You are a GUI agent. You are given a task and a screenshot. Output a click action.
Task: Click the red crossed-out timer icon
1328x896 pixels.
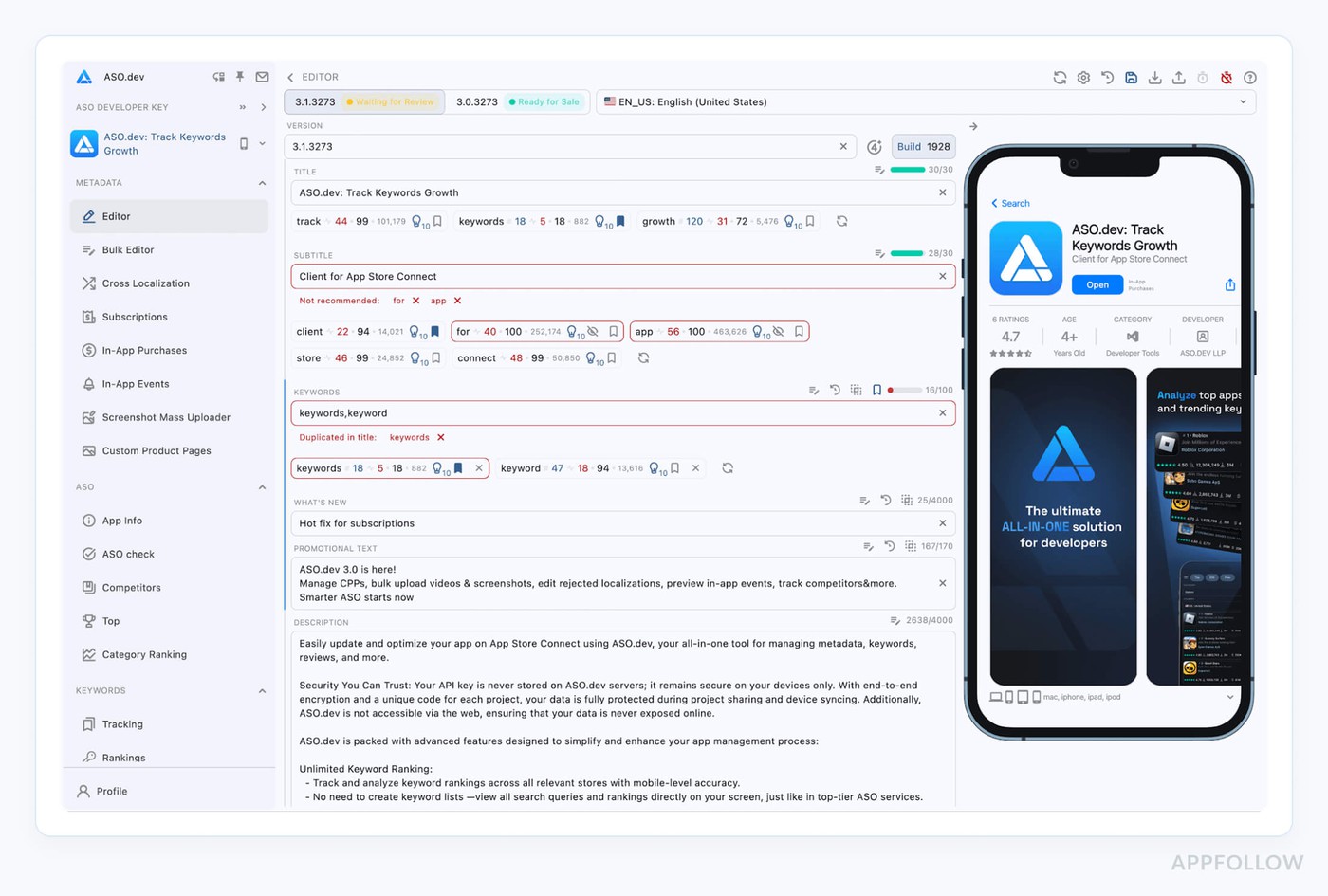pos(1227,78)
